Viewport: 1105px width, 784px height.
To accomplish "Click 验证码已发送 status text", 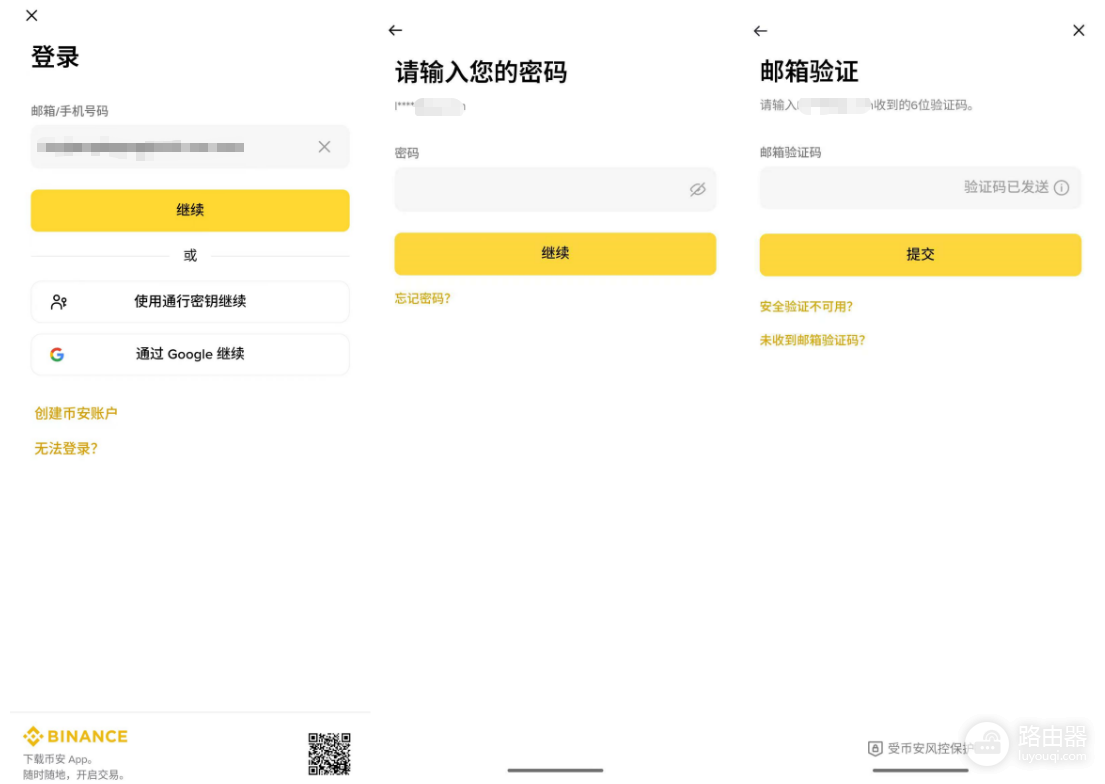I will pos(1006,187).
